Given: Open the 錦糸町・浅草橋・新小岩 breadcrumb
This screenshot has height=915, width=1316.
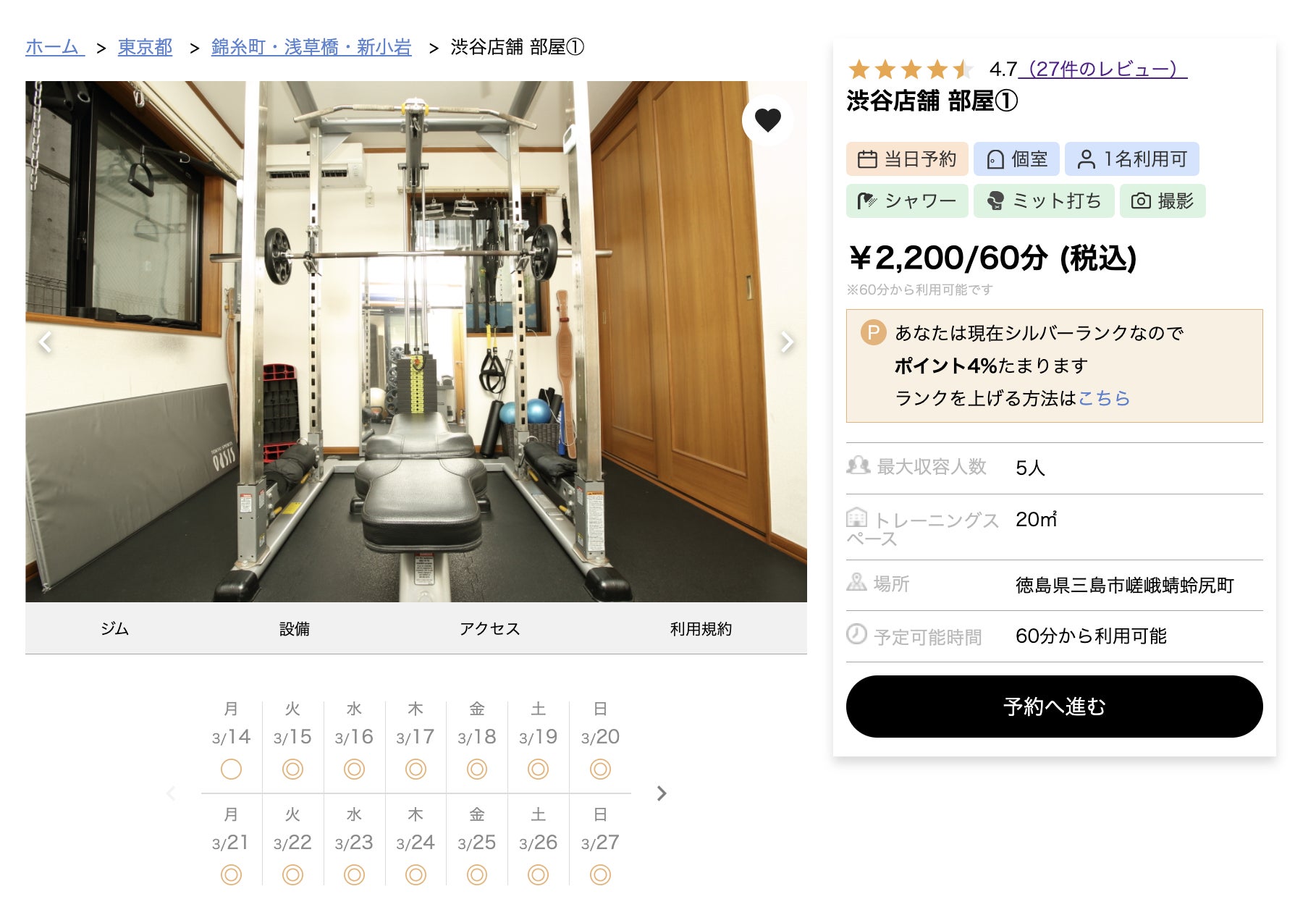Looking at the screenshot, I should (x=311, y=48).
